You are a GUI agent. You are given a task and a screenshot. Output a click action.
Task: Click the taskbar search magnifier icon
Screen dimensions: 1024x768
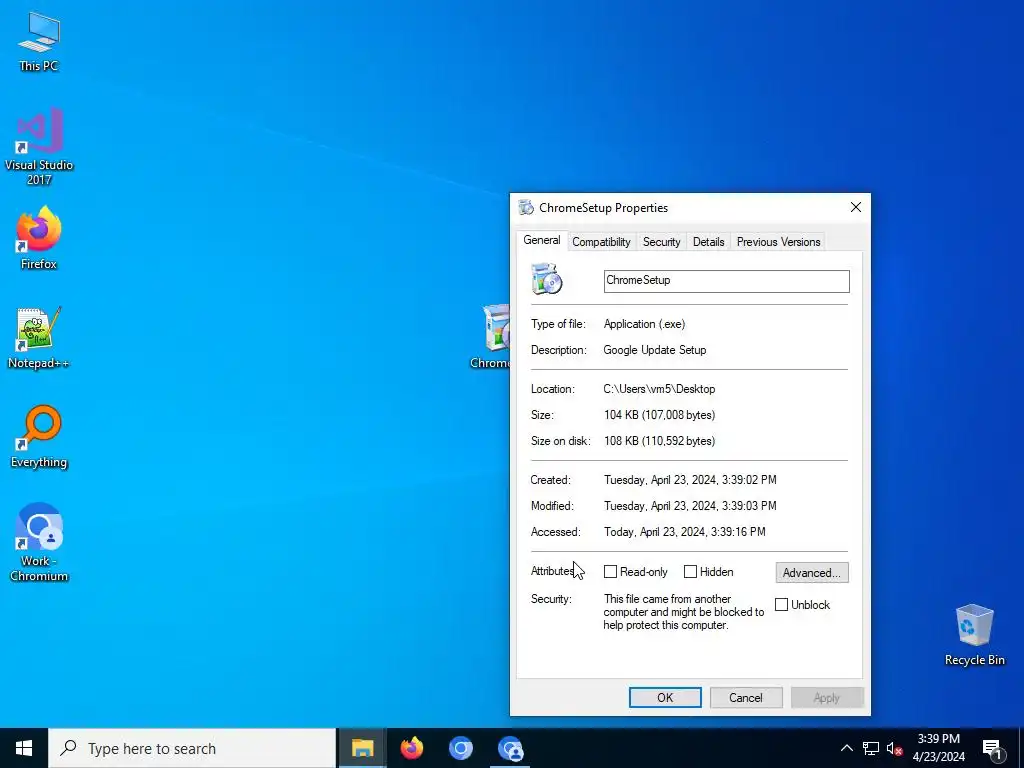[x=69, y=748]
